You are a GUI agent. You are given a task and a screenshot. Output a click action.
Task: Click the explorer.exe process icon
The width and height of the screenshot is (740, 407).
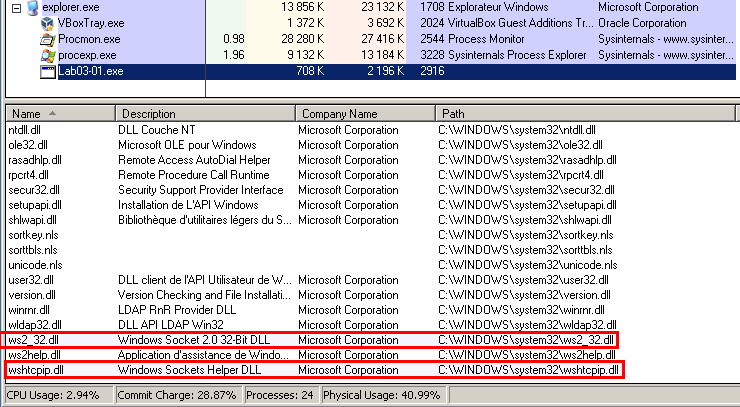(x=33, y=7)
